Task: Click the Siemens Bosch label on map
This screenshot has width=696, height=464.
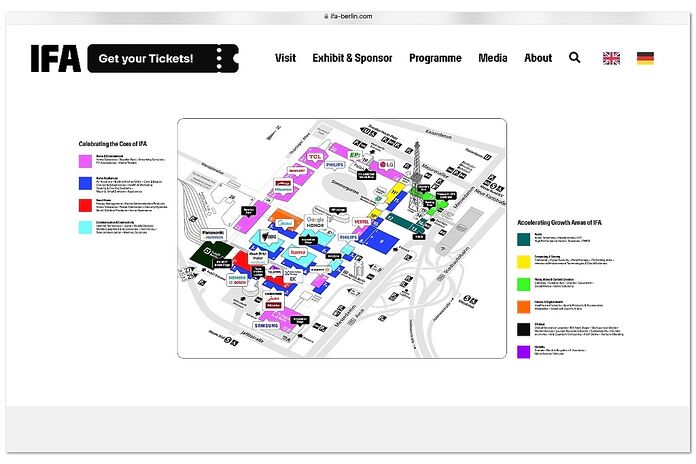Action: pos(237,280)
